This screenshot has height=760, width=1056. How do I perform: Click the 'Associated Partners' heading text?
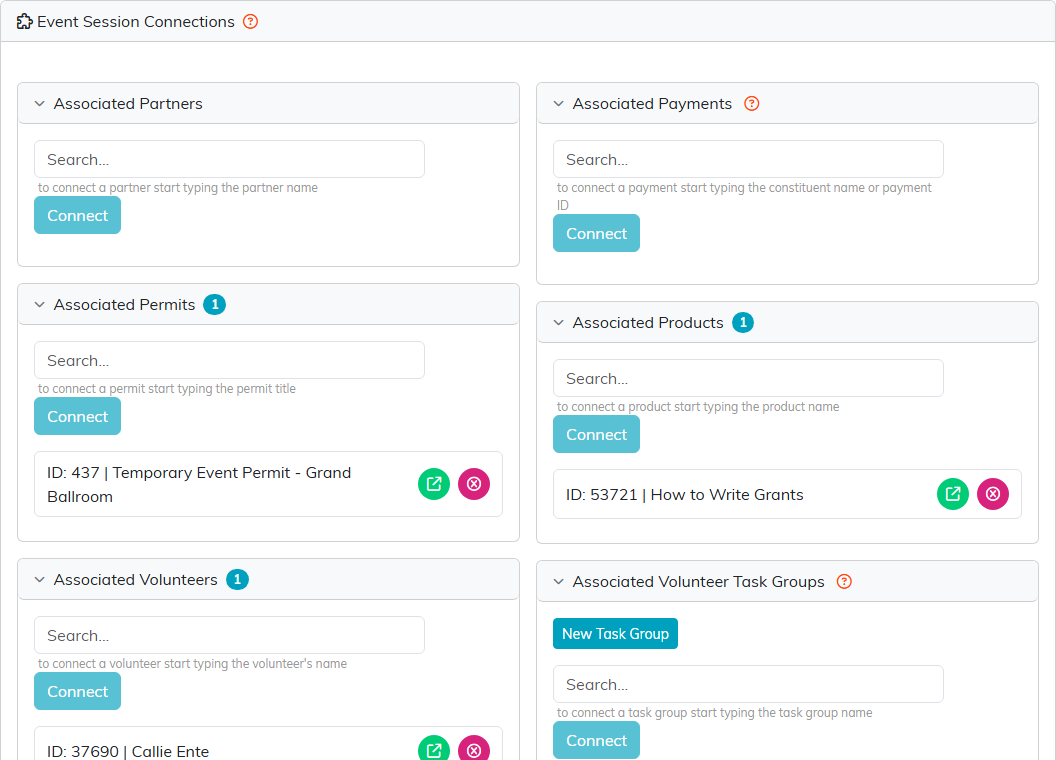pyautogui.click(x=128, y=104)
